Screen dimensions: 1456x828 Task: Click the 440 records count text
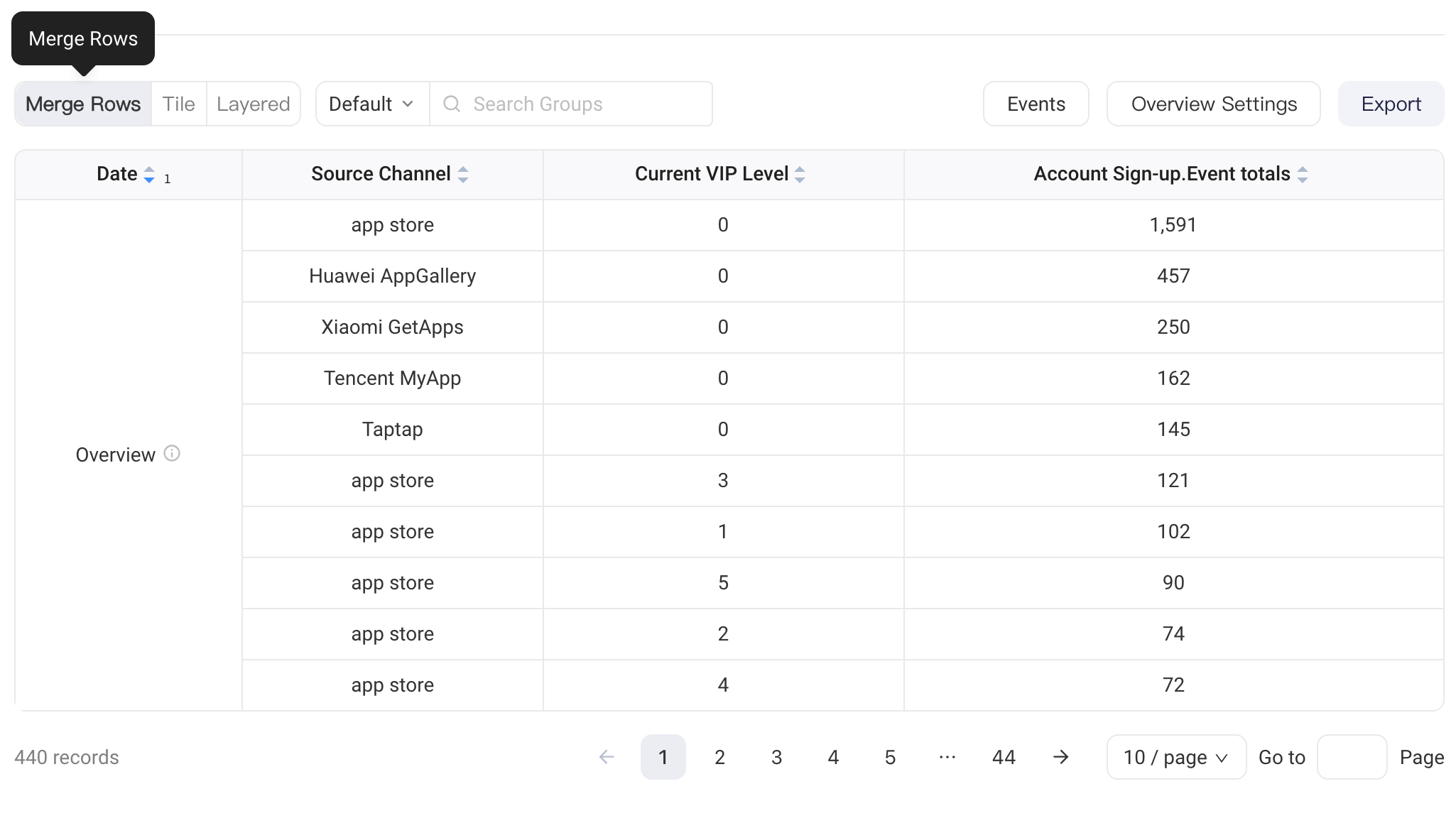coord(67,757)
